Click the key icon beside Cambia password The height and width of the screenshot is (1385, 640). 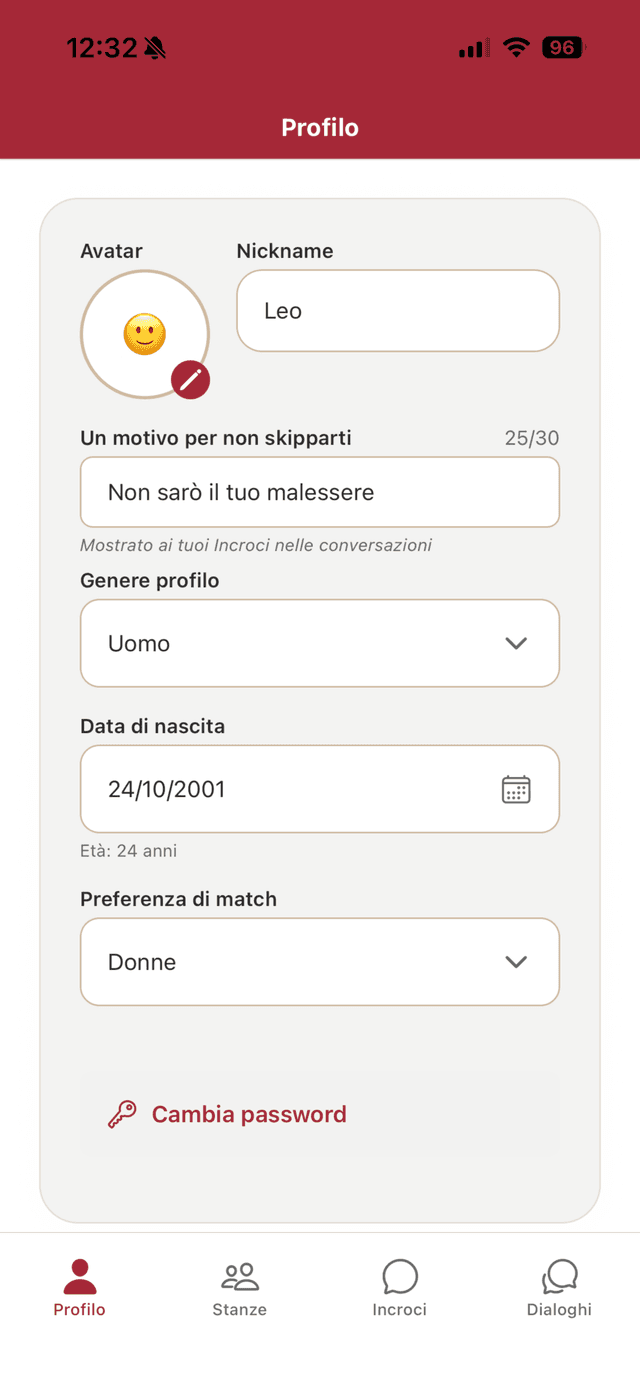point(122,1114)
